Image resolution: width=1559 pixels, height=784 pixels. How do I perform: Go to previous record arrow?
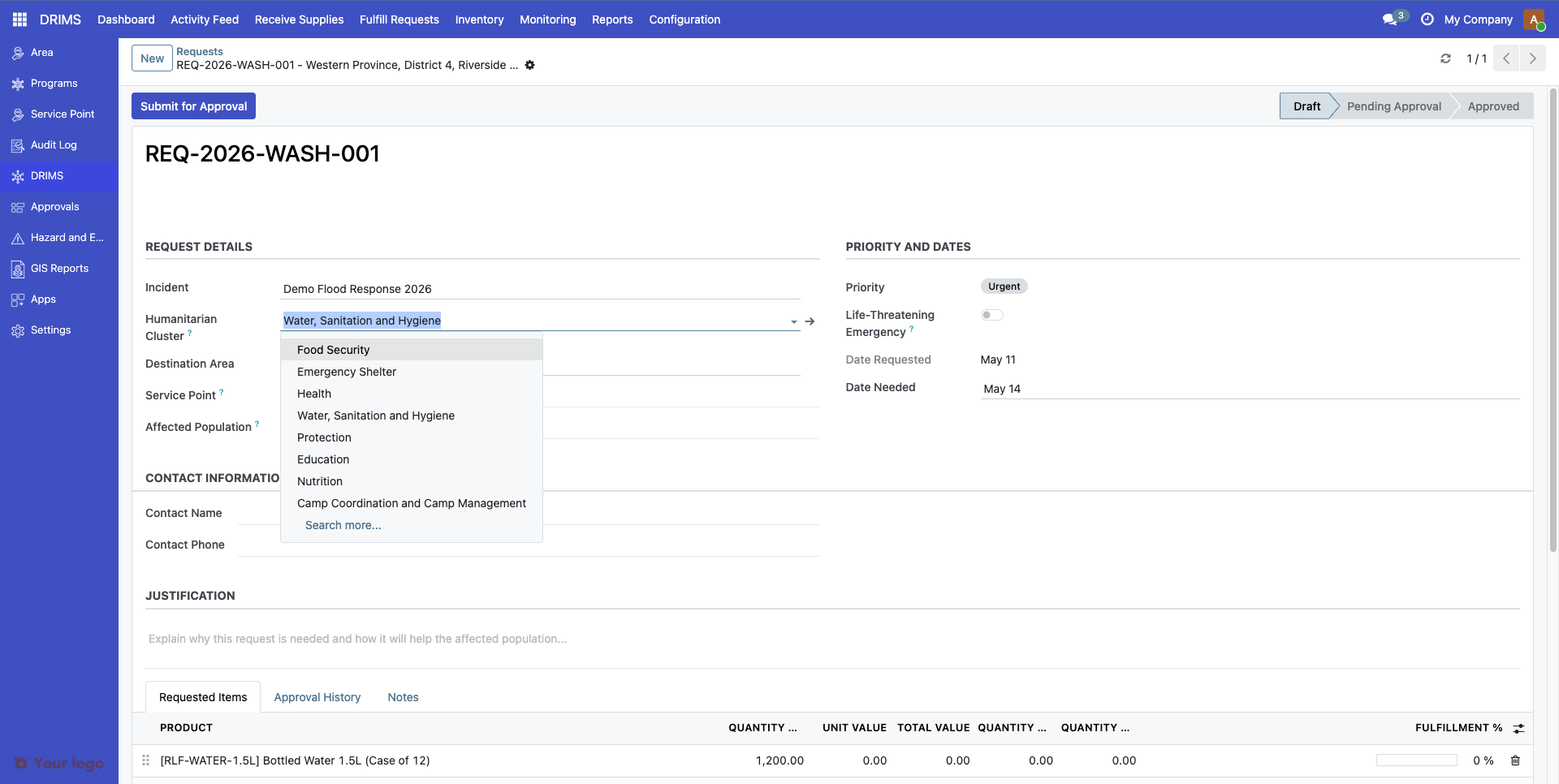click(1506, 58)
